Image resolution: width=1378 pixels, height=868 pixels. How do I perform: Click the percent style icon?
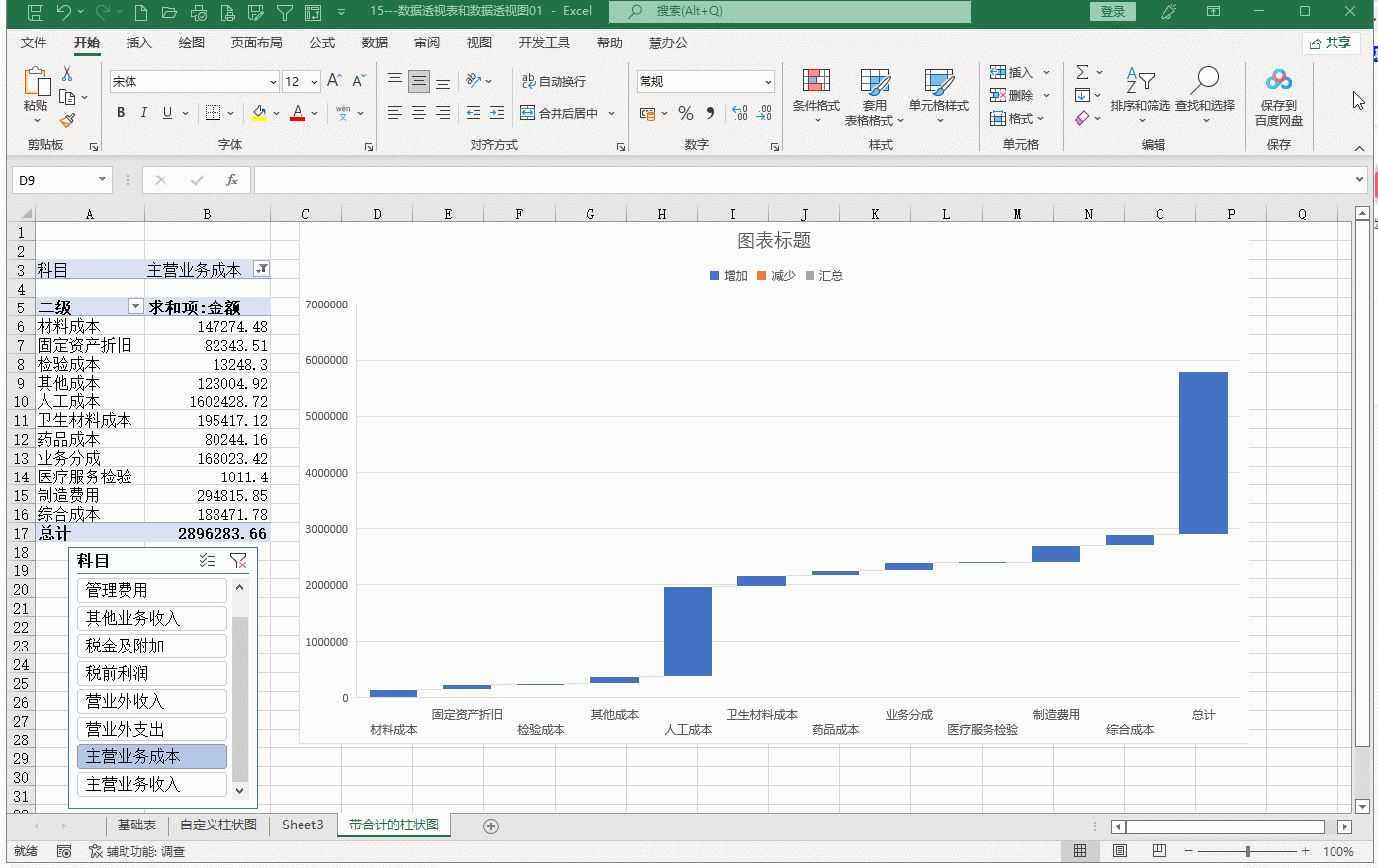(686, 113)
